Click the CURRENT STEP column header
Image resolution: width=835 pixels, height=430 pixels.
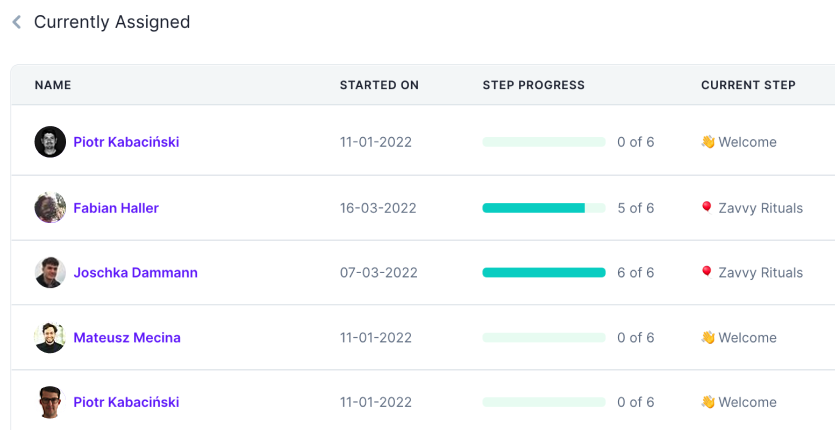[748, 85]
